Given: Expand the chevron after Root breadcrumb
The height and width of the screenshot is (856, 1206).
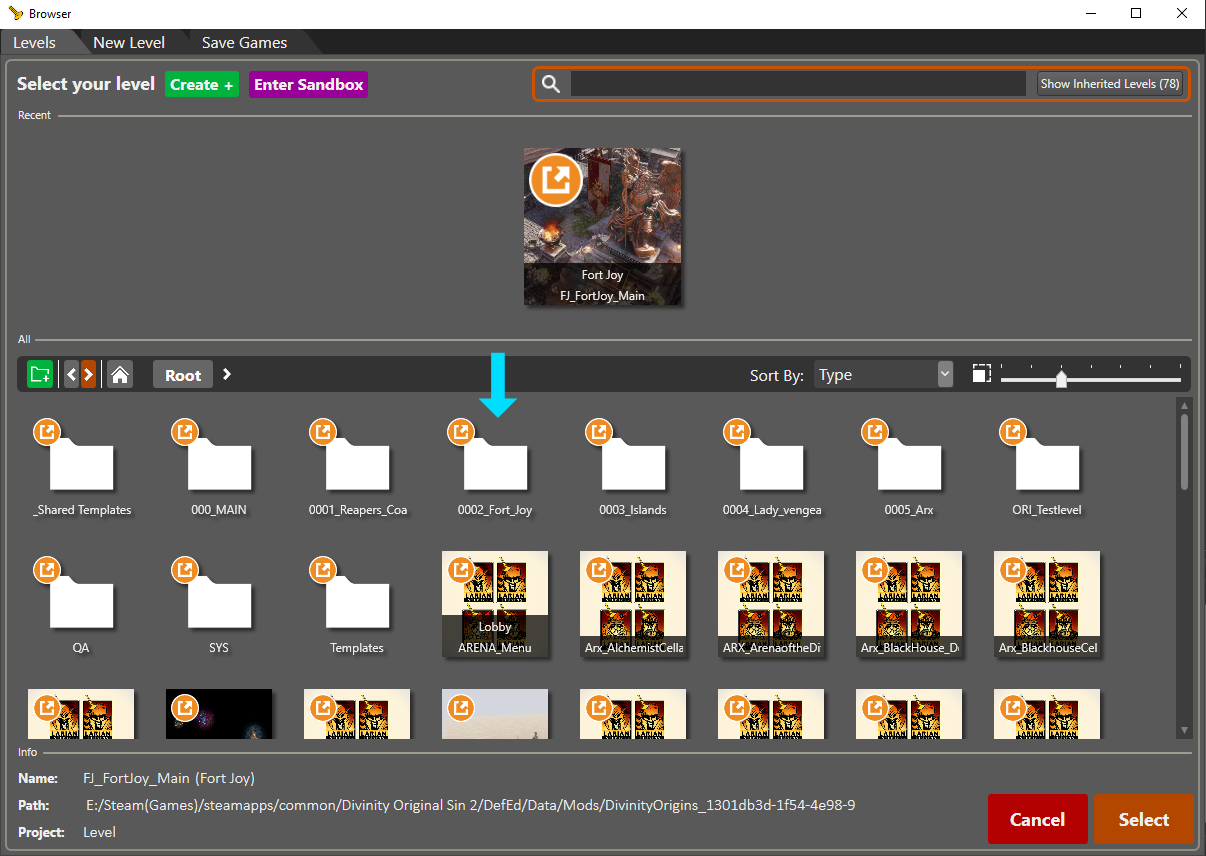Looking at the screenshot, I should (x=227, y=374).
